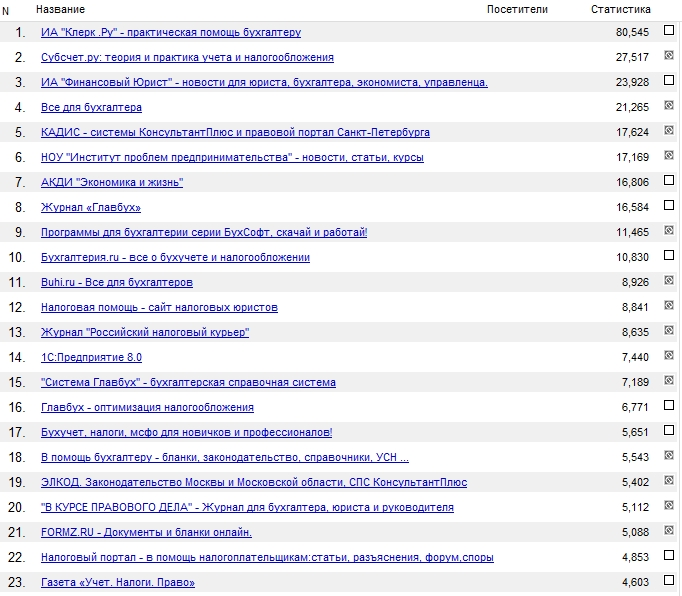The width and height of the screenshot is (682, 596).
Task: Select visitor count 17,624
Action: click(632, 133)
